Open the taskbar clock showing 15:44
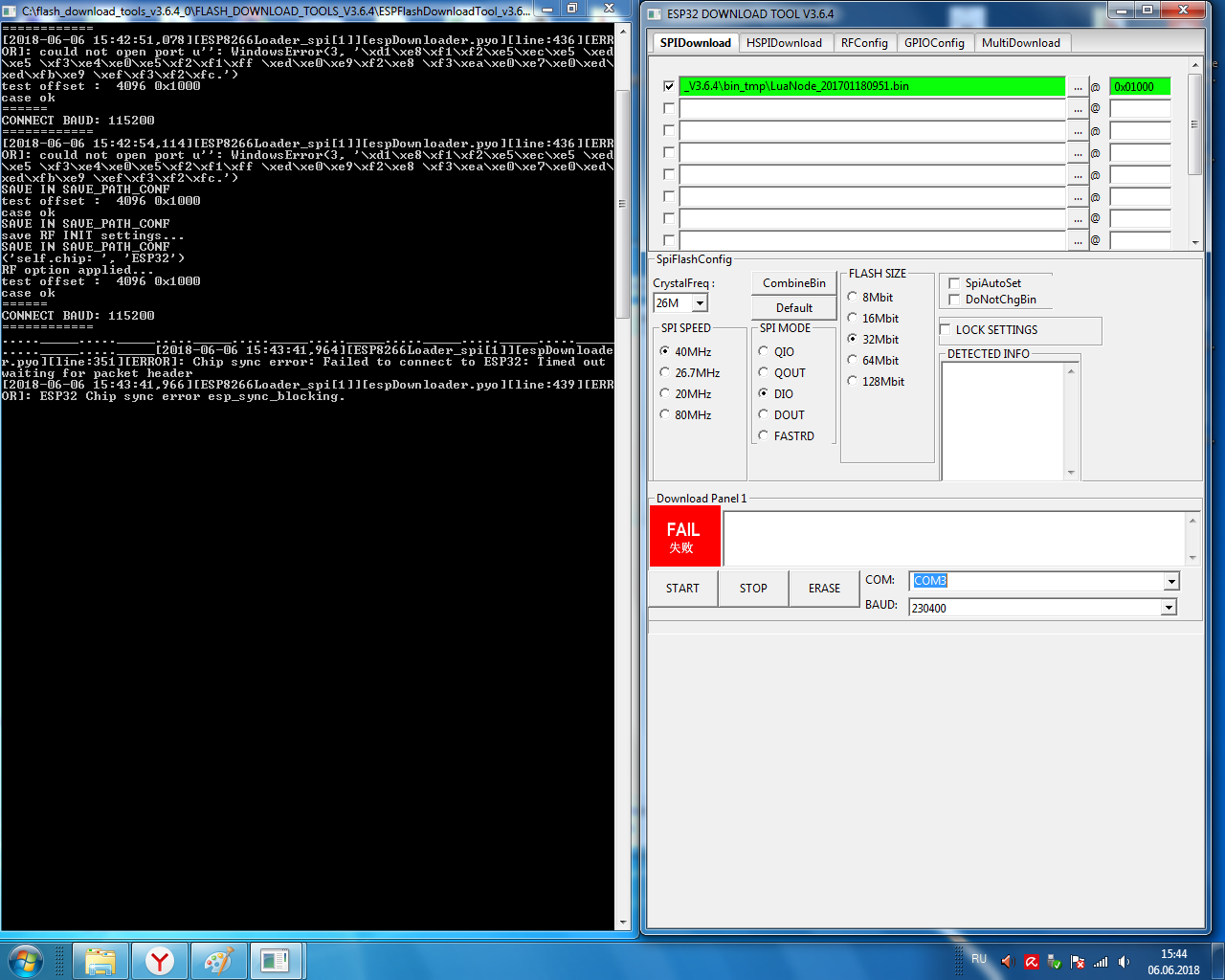This screenshot has height=980, width=1225. pyautogui.click(x=1173, y=962)
